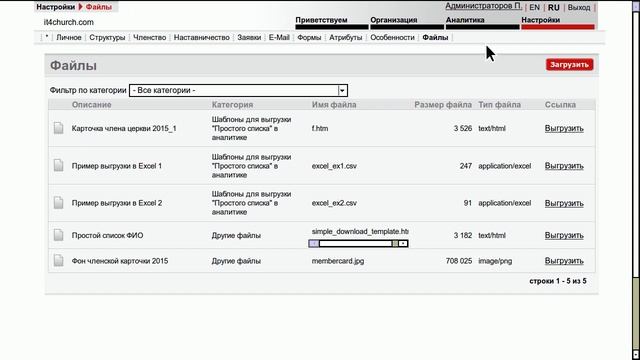Open the Аналитика main menu

[x=482, y=22]
